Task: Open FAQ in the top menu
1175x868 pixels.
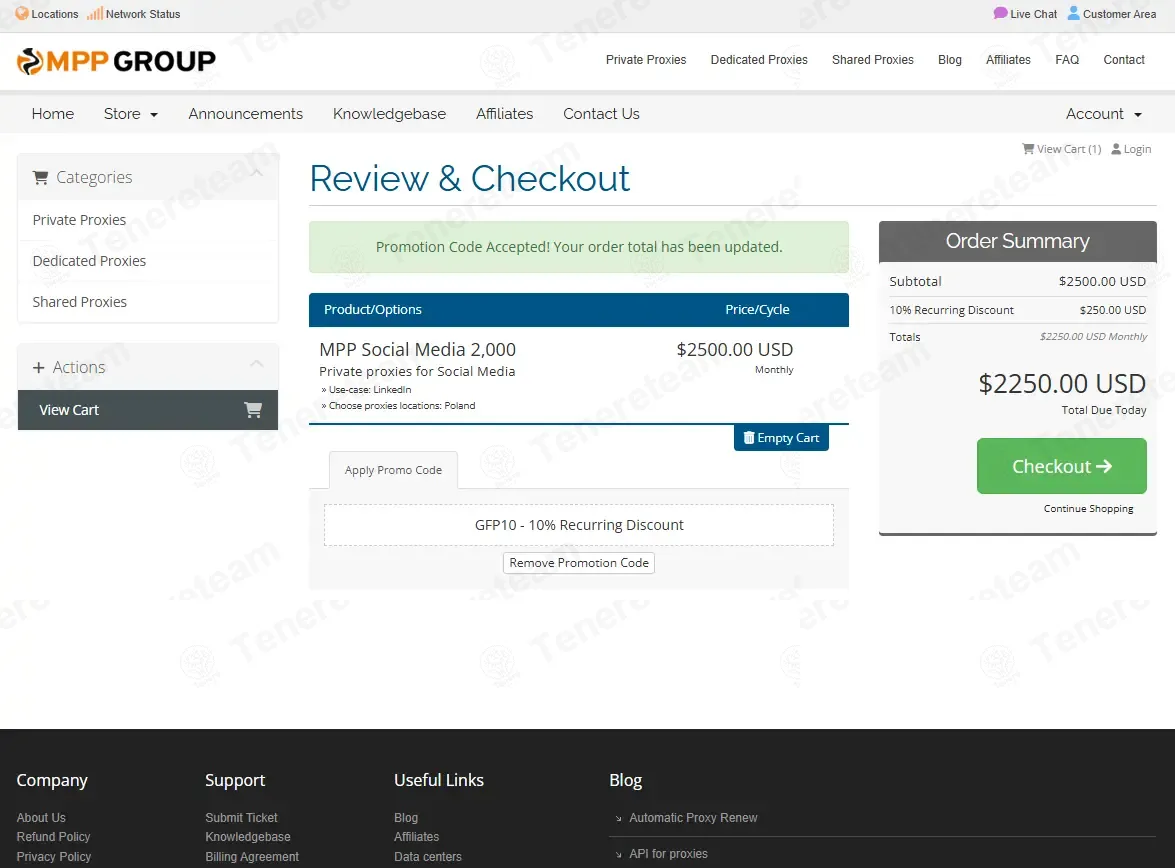Action: [1067, 60]
